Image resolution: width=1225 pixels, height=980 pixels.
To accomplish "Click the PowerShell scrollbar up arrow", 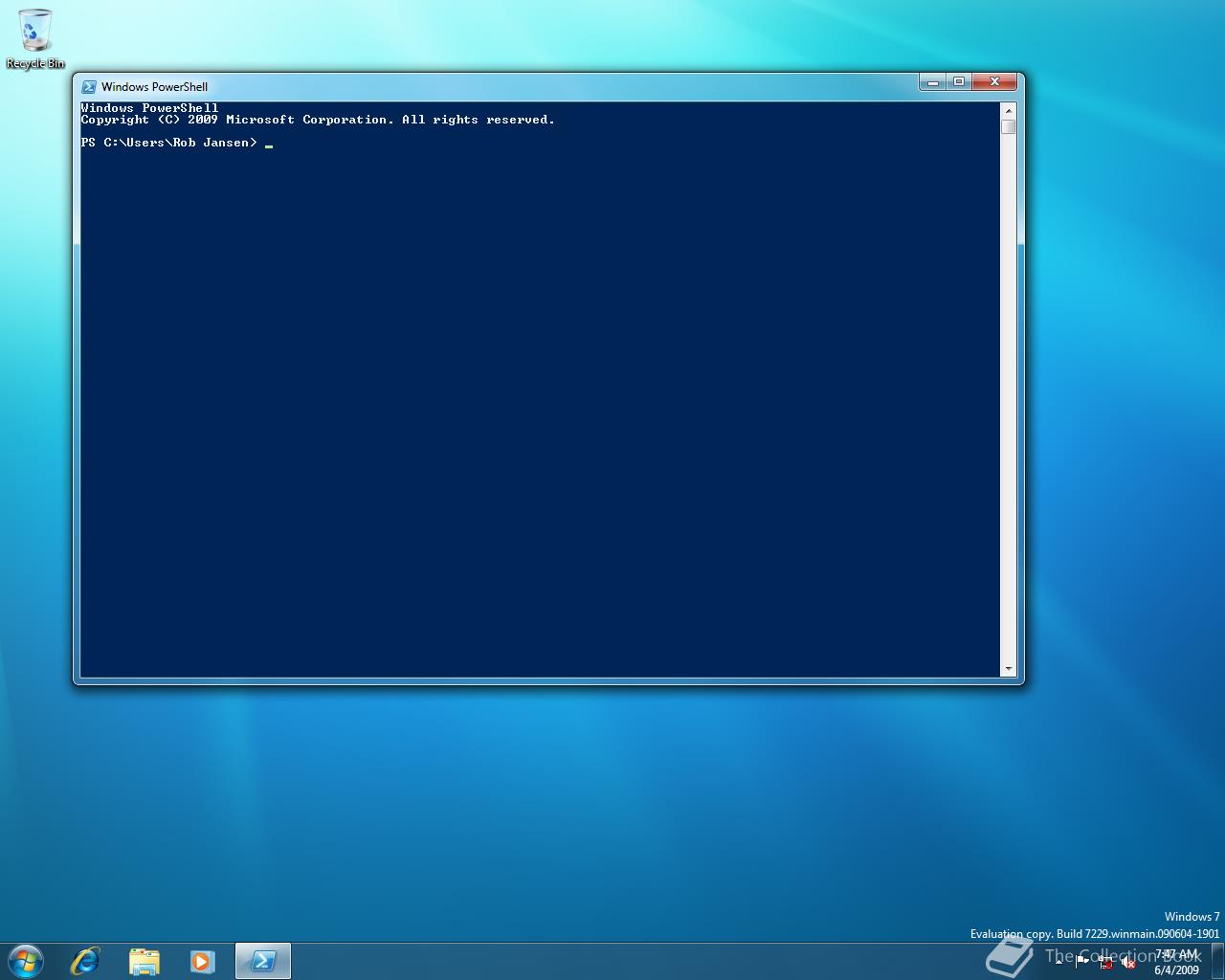I will [x=1008, y=111].
